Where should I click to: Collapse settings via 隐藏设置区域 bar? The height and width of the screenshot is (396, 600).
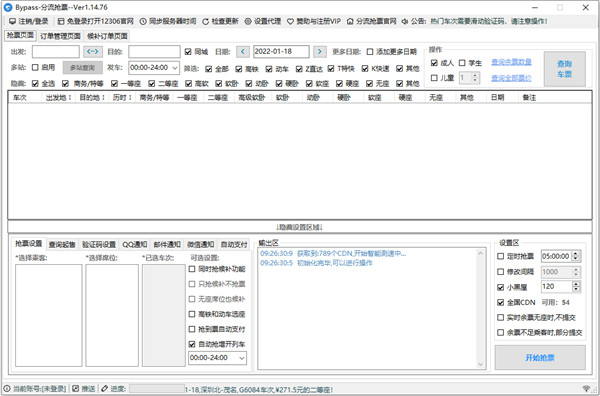pyautogui.click(x=300, y=227)
